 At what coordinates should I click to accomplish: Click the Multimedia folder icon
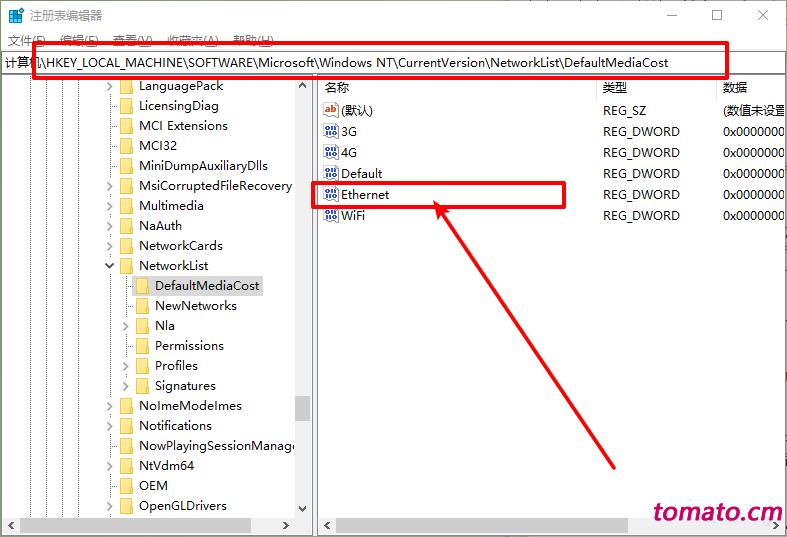pos(126,206)
